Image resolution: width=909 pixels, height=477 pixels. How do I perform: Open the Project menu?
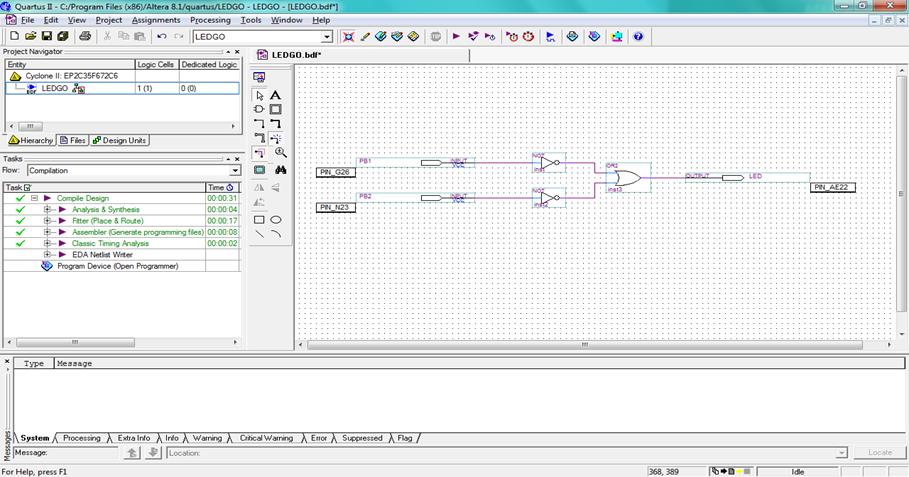[108, 20]
